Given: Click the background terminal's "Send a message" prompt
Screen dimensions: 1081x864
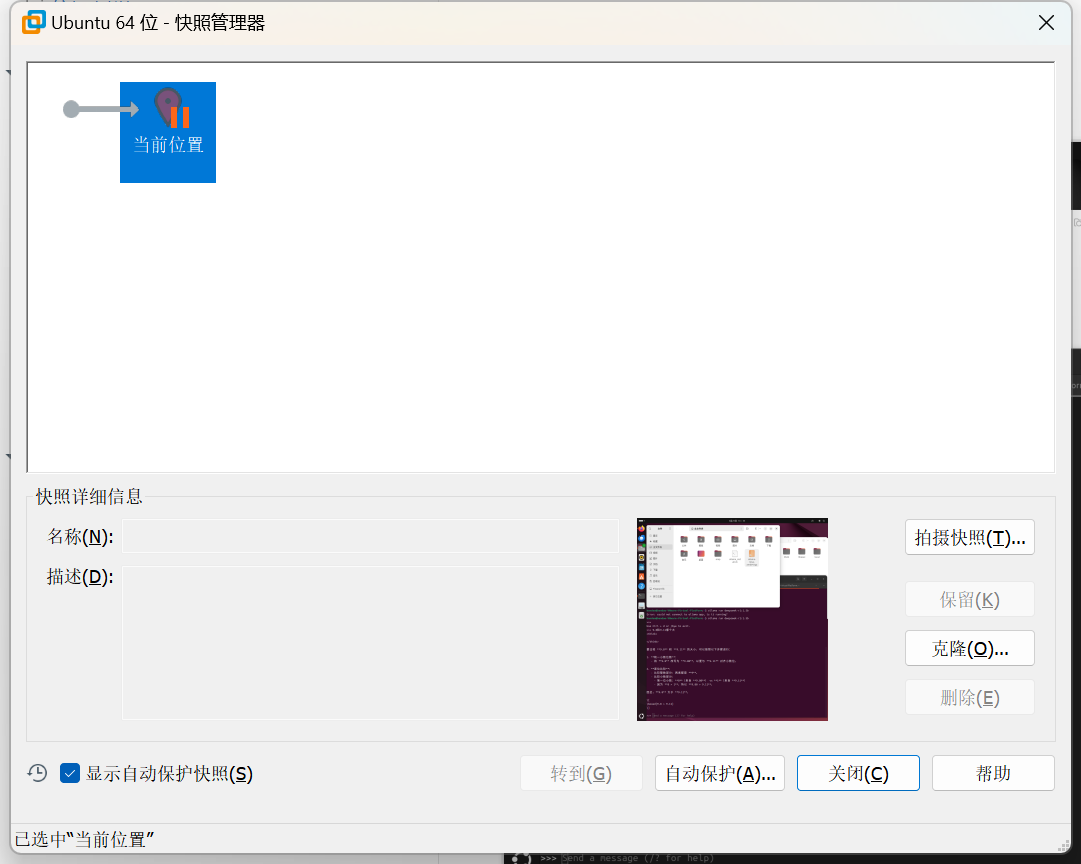Looking at the screenshot, I should 640,858.
